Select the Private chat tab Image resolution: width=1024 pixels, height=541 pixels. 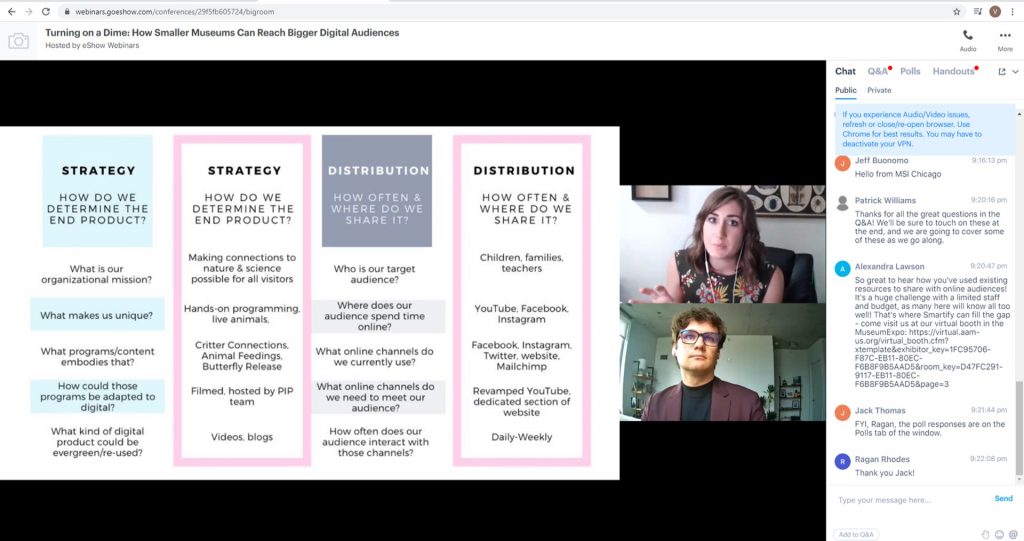point(879,90)
